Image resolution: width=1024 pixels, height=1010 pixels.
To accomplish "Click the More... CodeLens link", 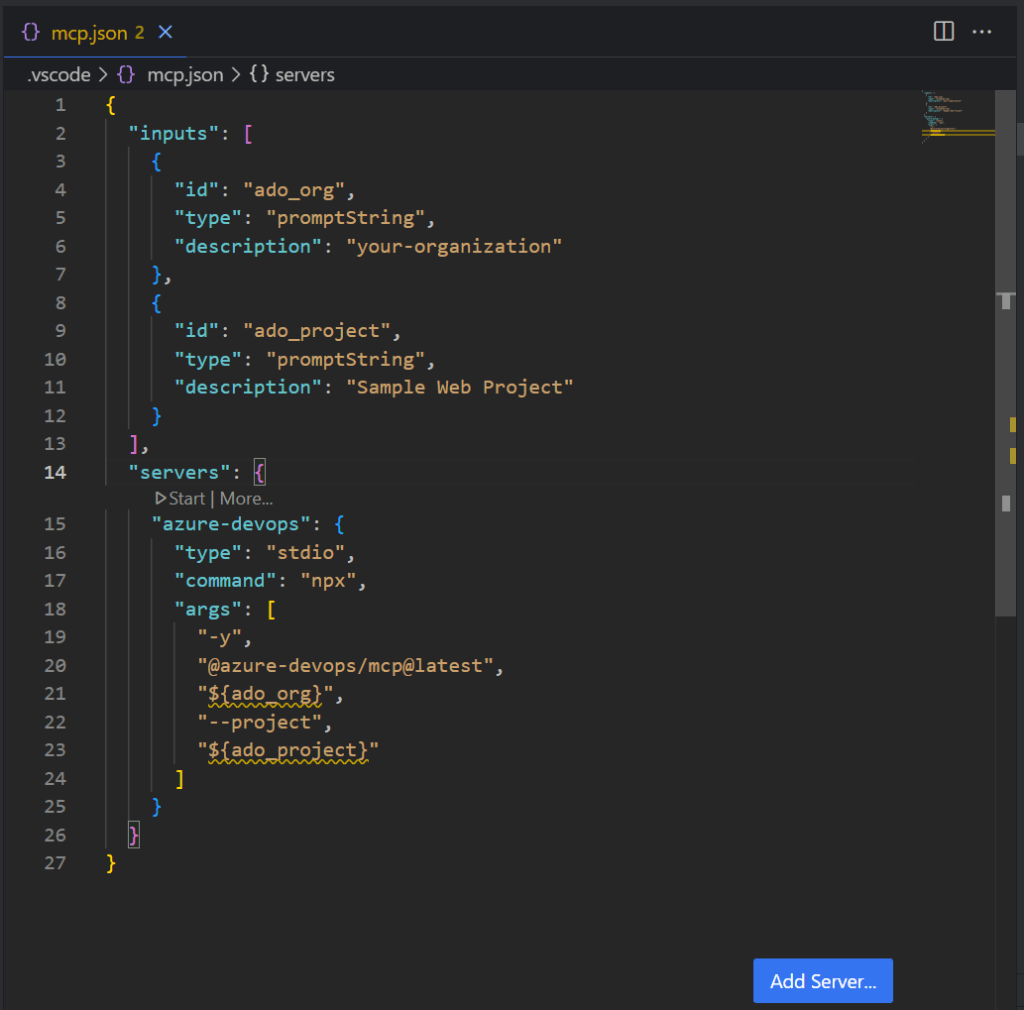I will [246, 498].
